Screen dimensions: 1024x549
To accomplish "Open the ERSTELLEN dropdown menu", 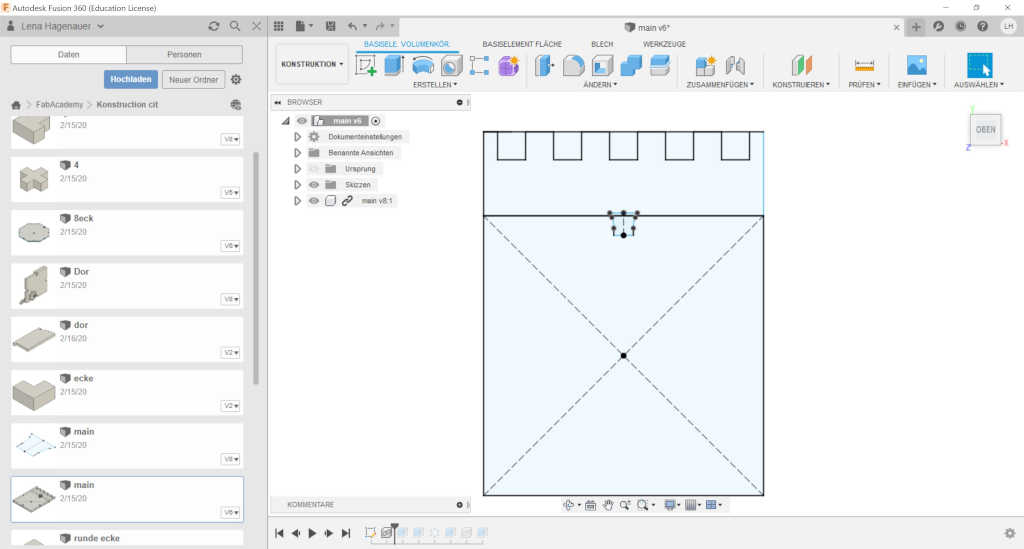I will (435, 84).
